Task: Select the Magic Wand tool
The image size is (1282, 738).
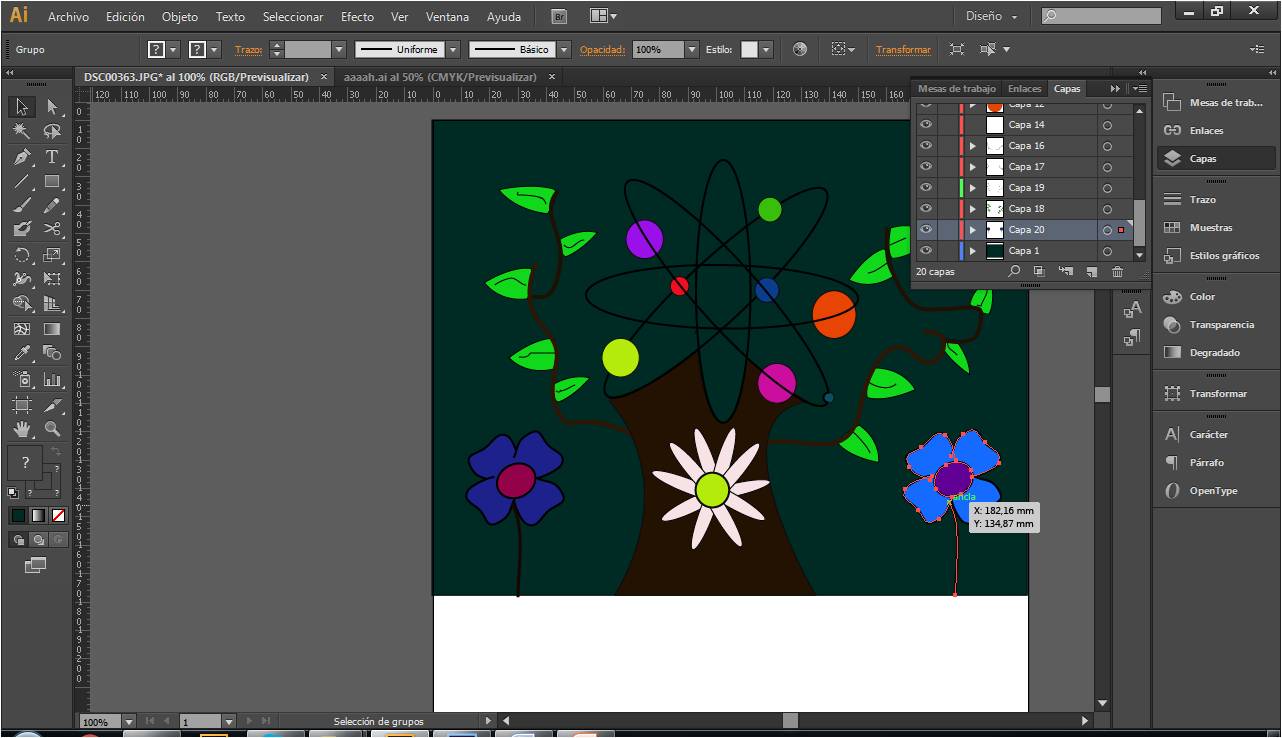Action: [22, 131]
